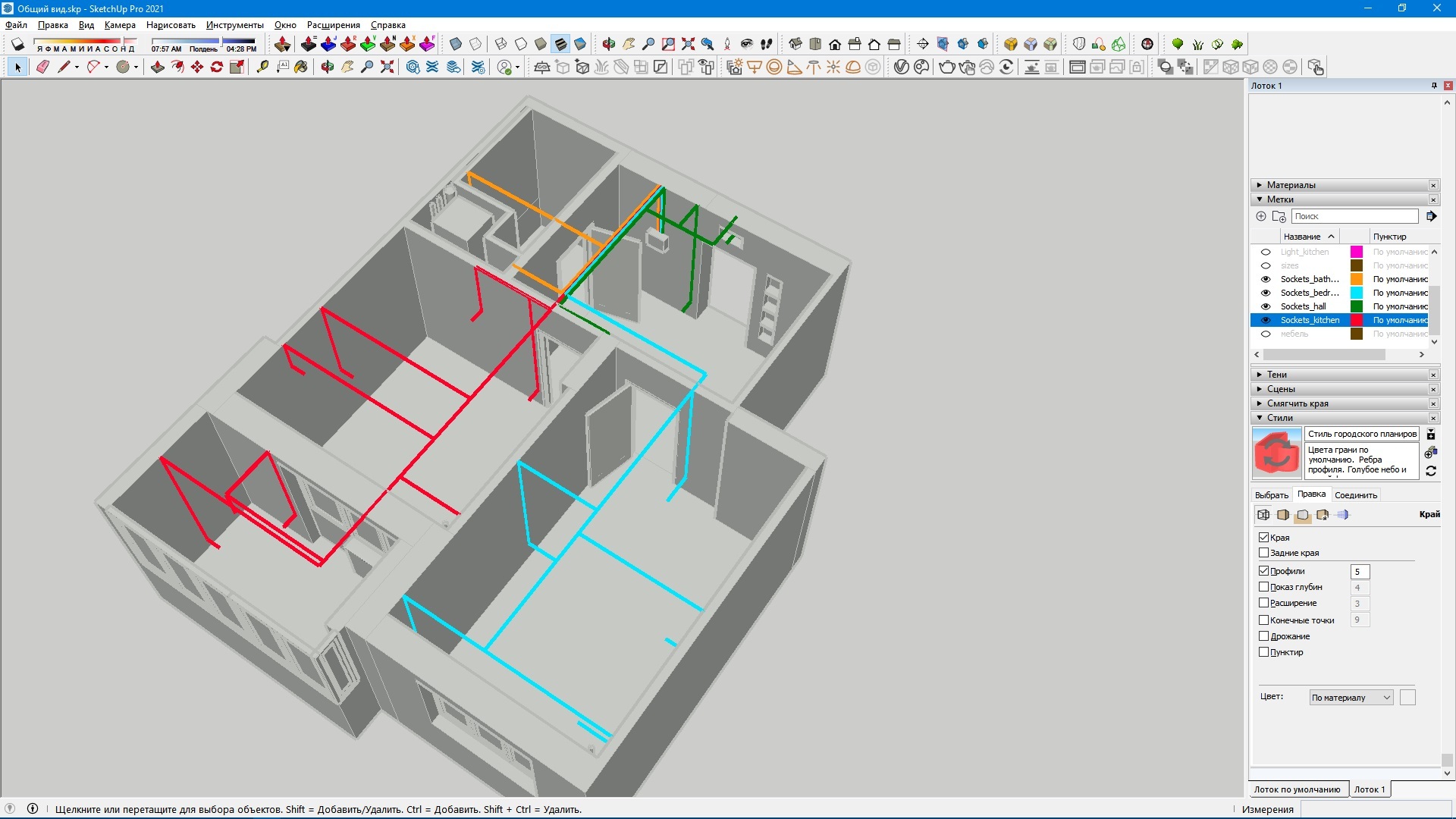Collapse the Метки panel
The image size is (1456, 819).
1345,199
